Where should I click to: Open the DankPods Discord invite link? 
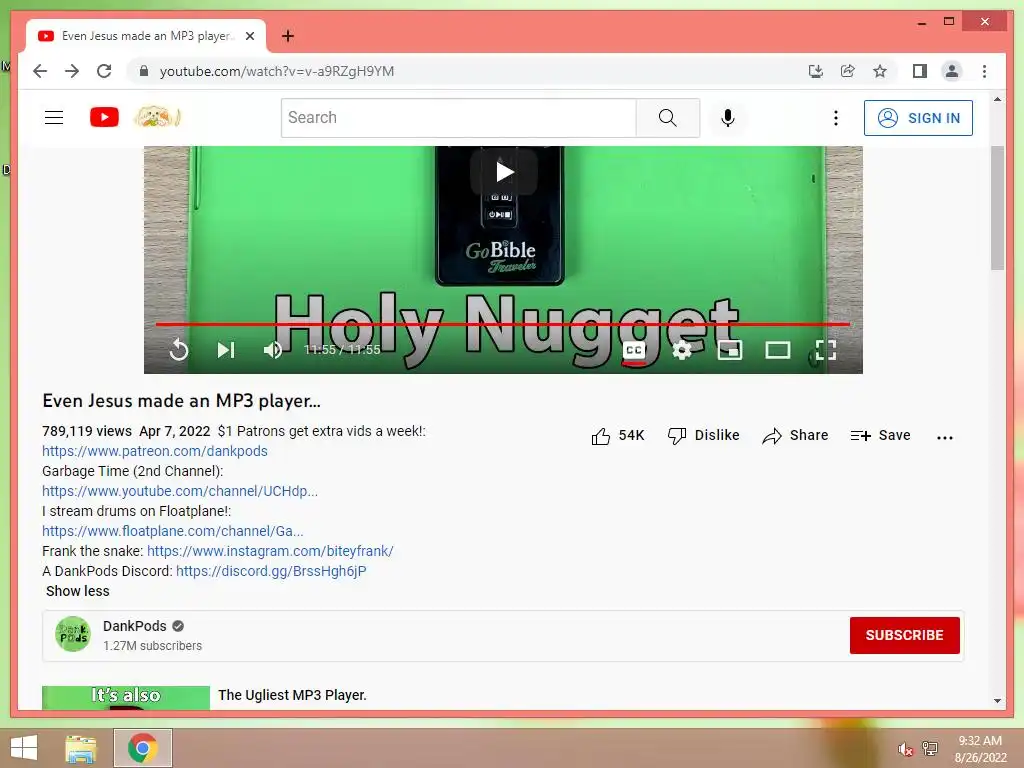pos(271,571)
